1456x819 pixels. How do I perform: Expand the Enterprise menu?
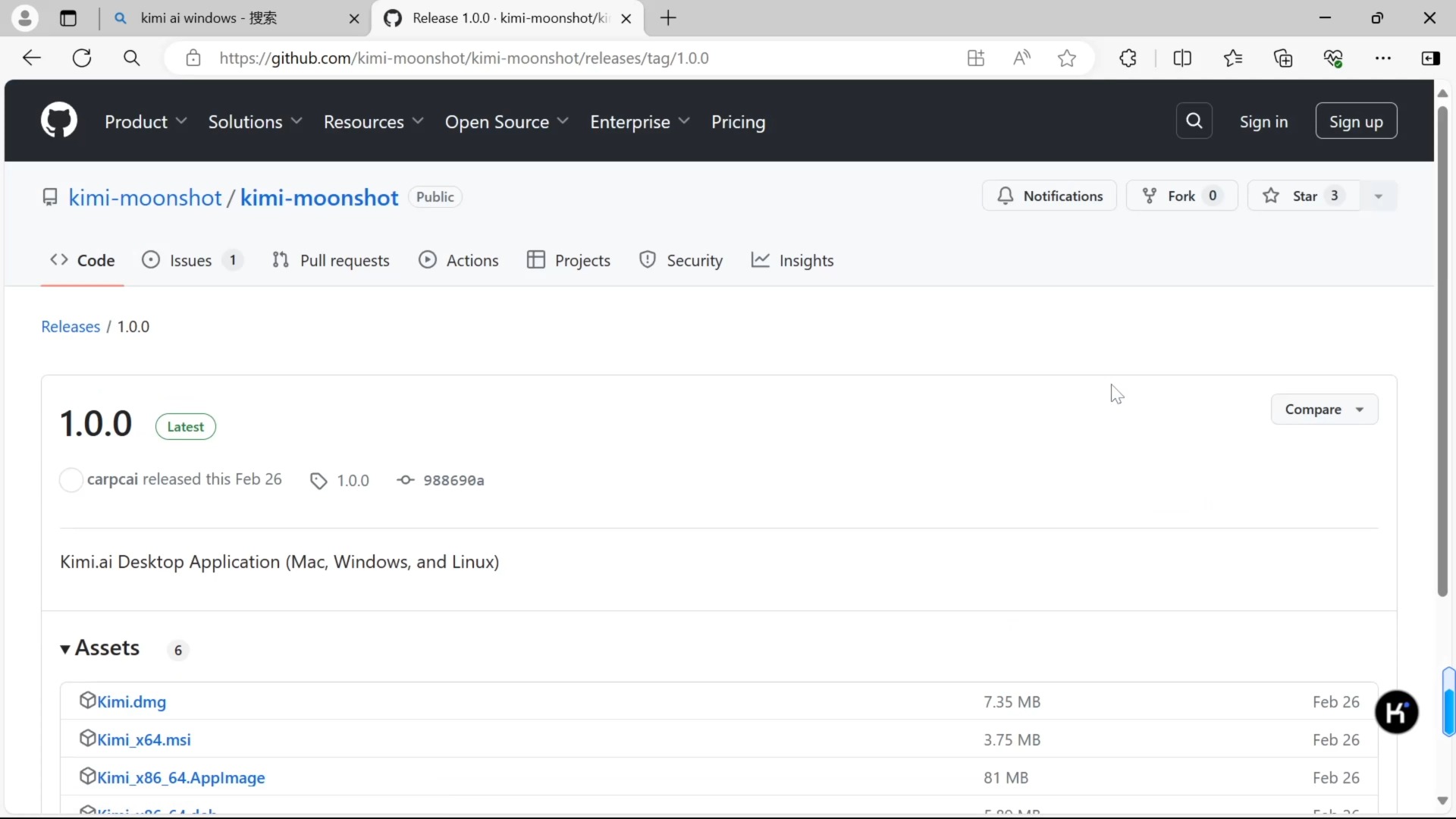(x=640, y=121)
